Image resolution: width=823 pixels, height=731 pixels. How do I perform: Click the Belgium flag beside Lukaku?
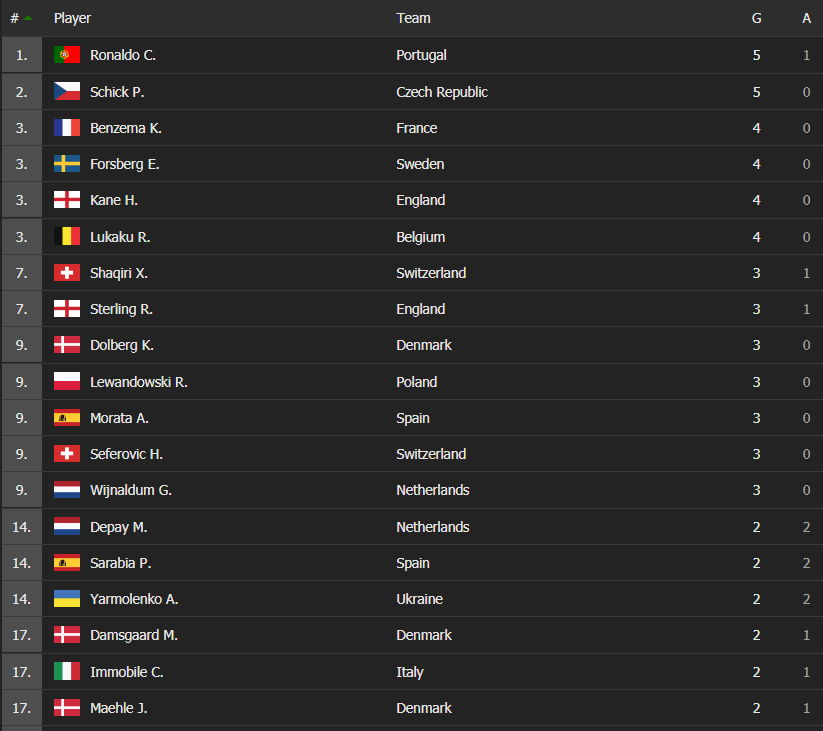[67, 237]
